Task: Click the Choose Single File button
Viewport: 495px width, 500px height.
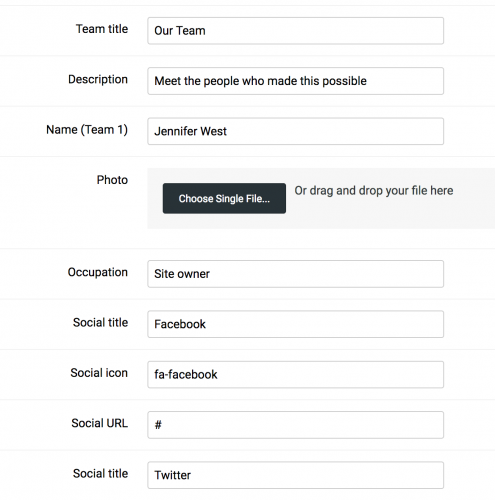Action: [224, 198]
